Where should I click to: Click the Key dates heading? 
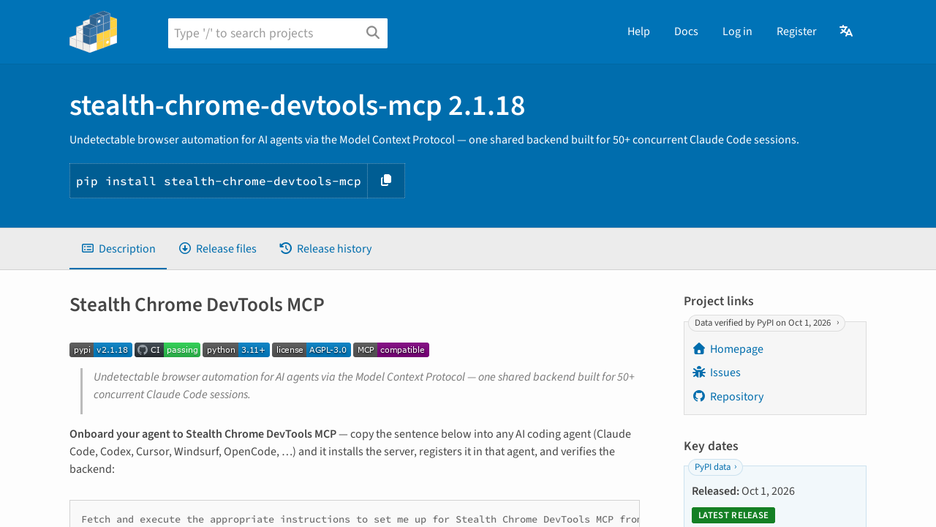click(x=710, y=446)
